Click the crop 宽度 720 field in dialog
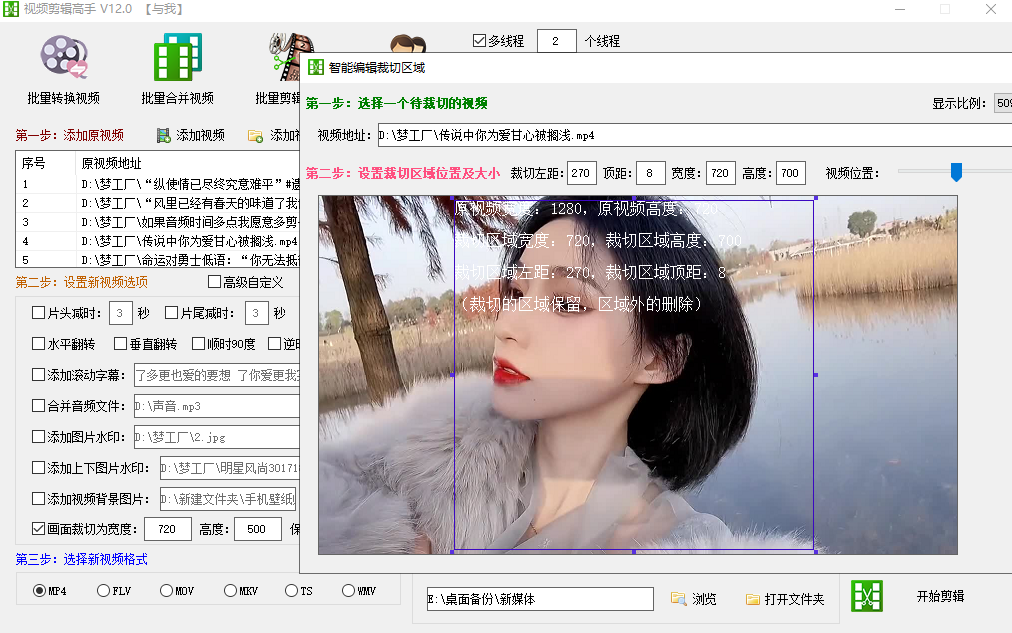The image size is (1012, 633). point(721,173)
